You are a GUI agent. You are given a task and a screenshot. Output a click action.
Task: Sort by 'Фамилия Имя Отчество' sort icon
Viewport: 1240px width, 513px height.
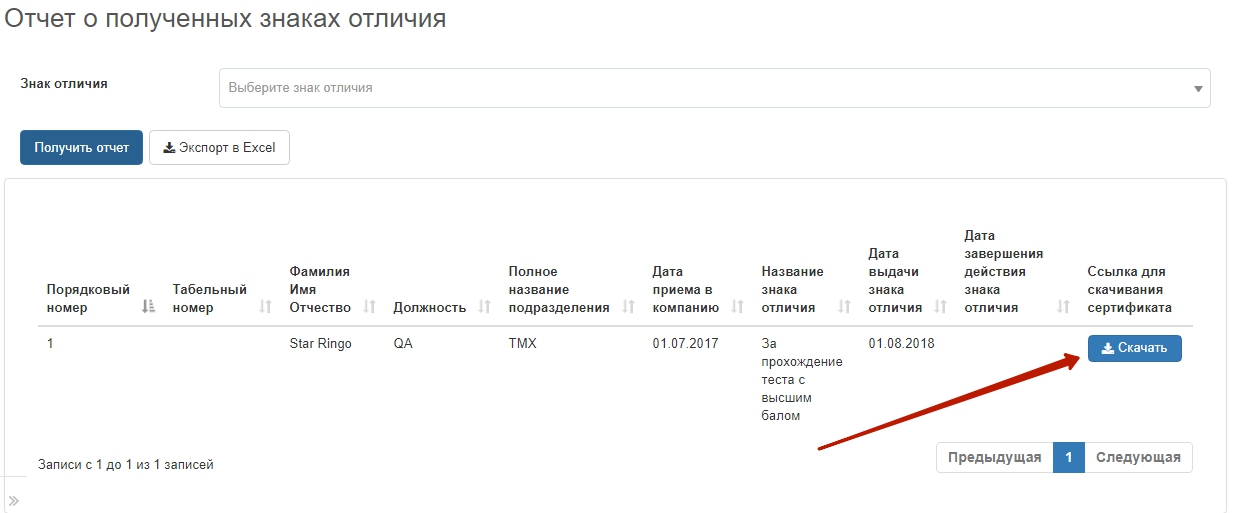point(369,307)
